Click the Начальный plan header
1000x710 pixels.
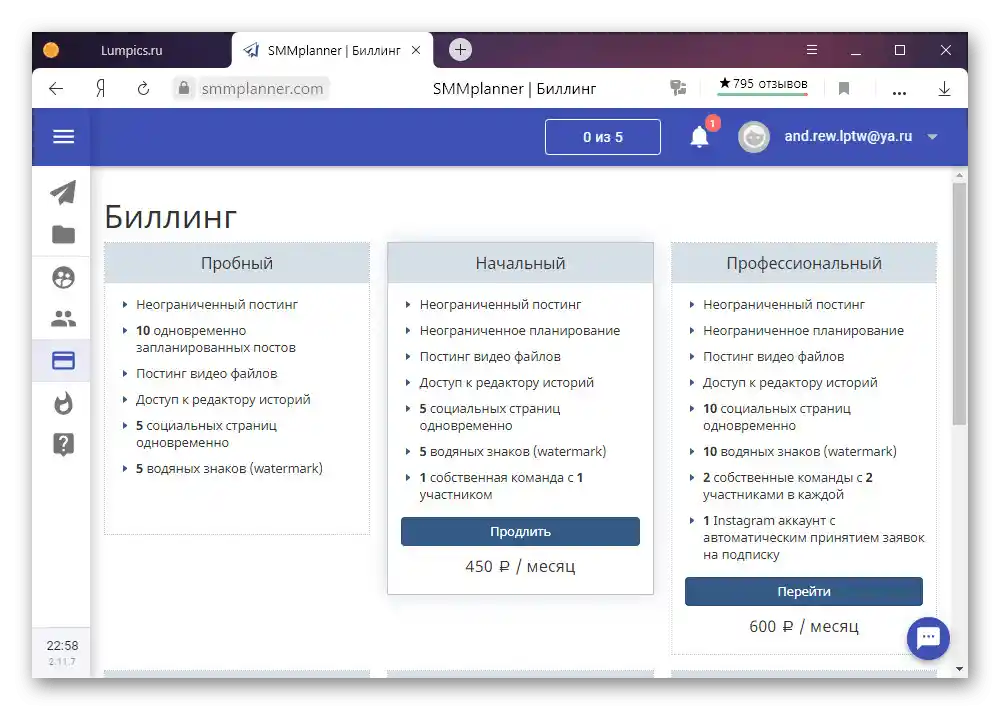click(520, 263)
